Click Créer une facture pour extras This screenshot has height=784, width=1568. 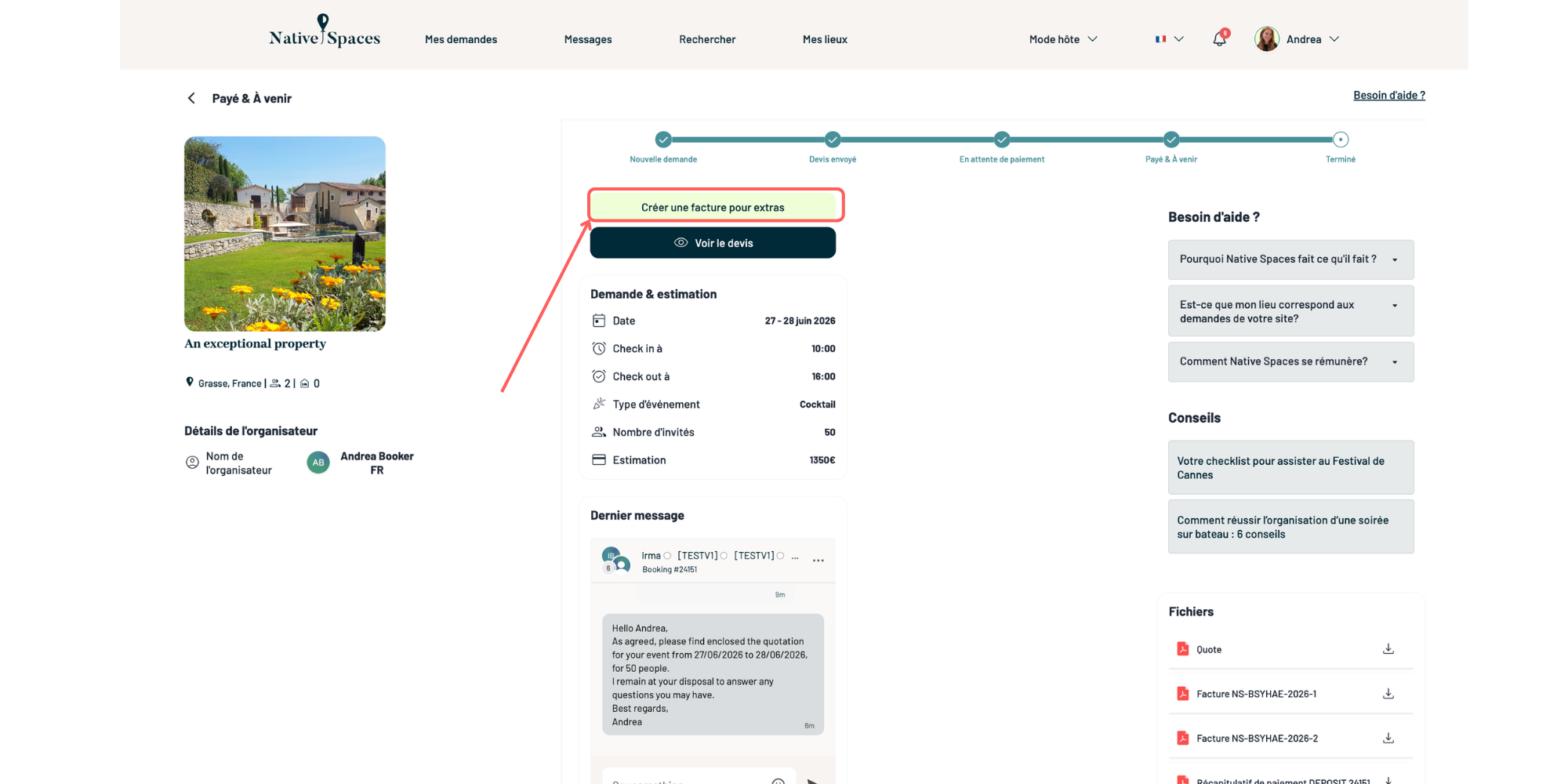click(x=713, y=207)
